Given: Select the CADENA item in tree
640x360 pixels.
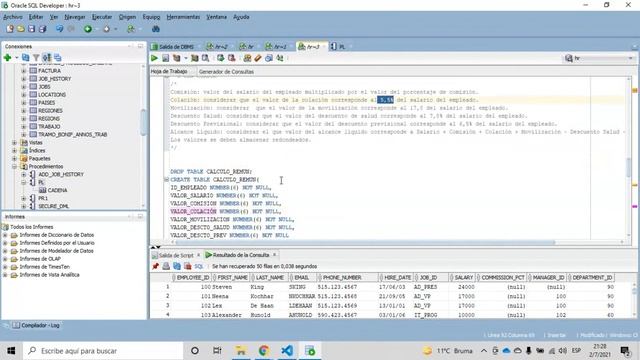Looking at the screenshot, I should point(57,190).
